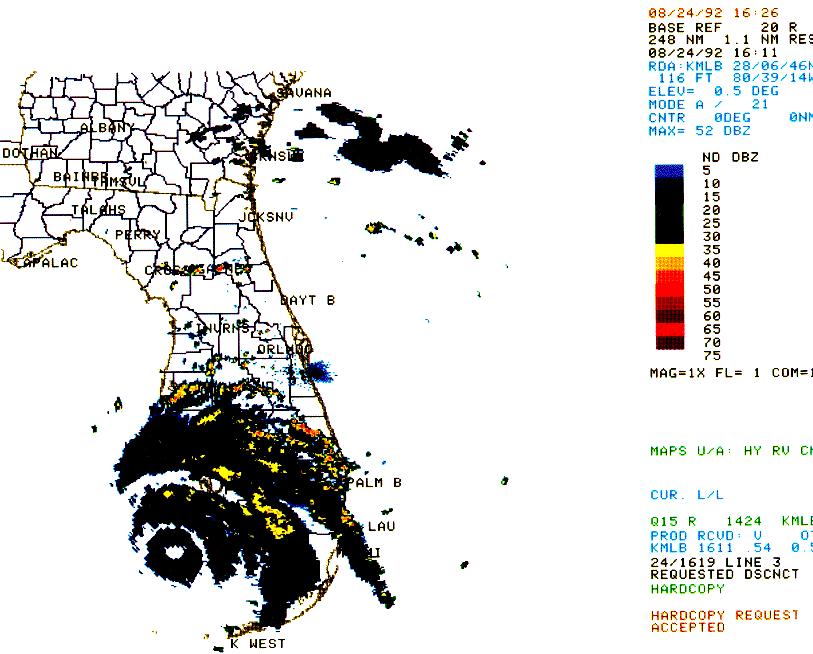Select the PROD RCVD: V line
The image size is (813, 654).
(x=731, y=536)
